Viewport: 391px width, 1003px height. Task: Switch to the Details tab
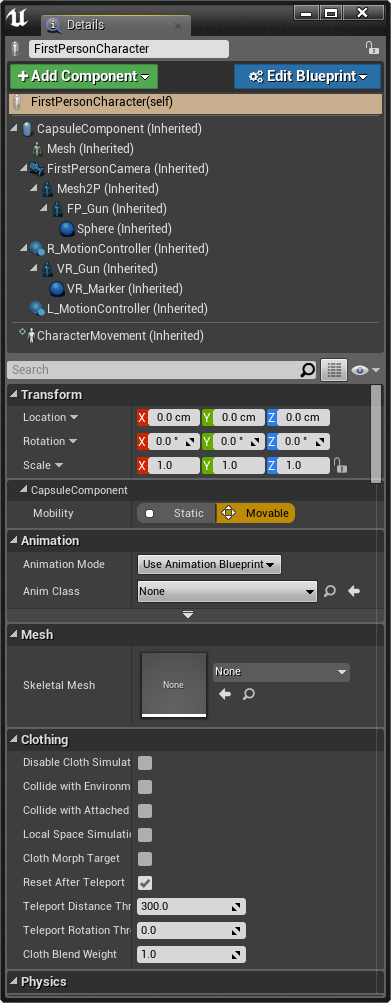116,25
